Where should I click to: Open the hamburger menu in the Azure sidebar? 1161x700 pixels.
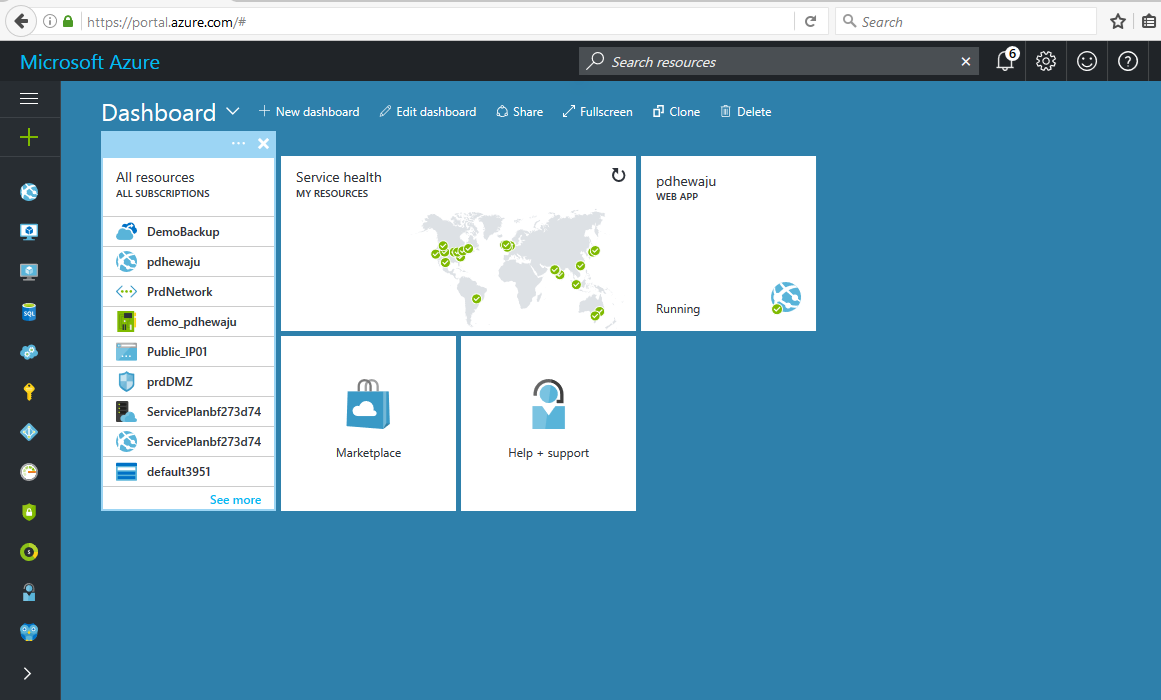pos(29,99)
